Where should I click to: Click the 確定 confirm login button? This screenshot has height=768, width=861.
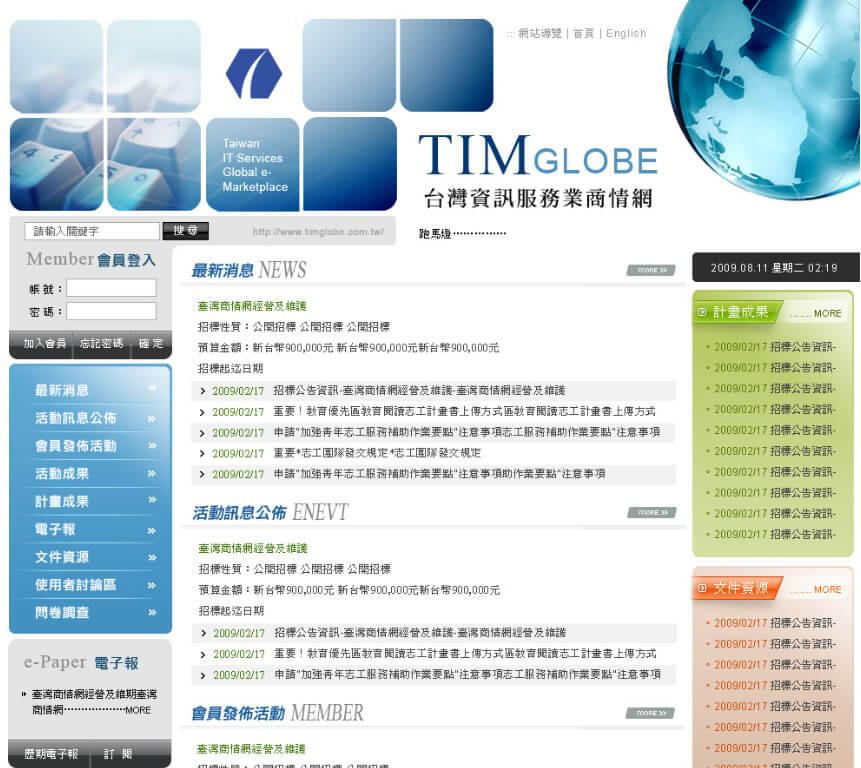point(151,344)
